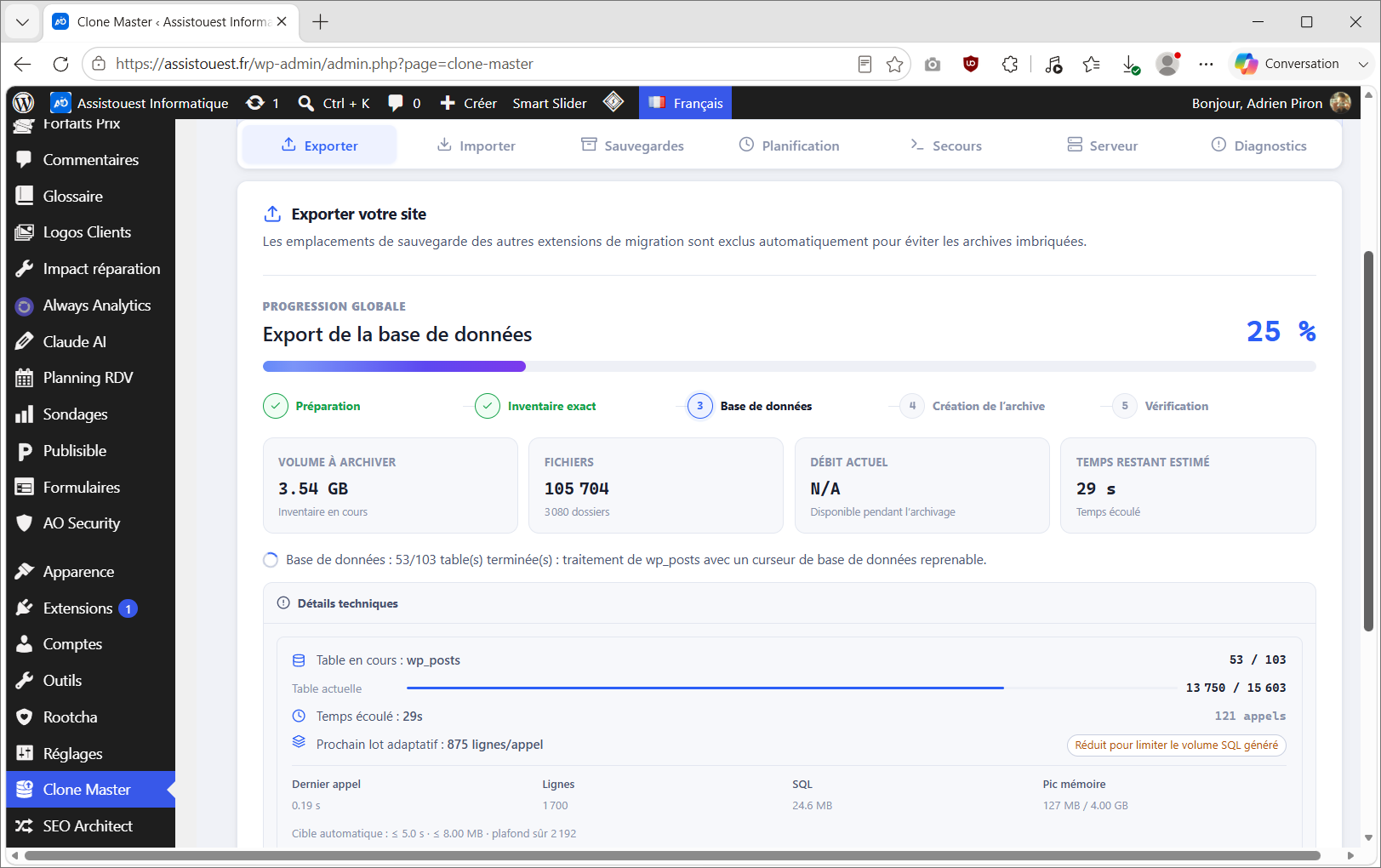Open Ctrl + K search
This screenshot has height=868, width=1381.
tap(334, 103)
